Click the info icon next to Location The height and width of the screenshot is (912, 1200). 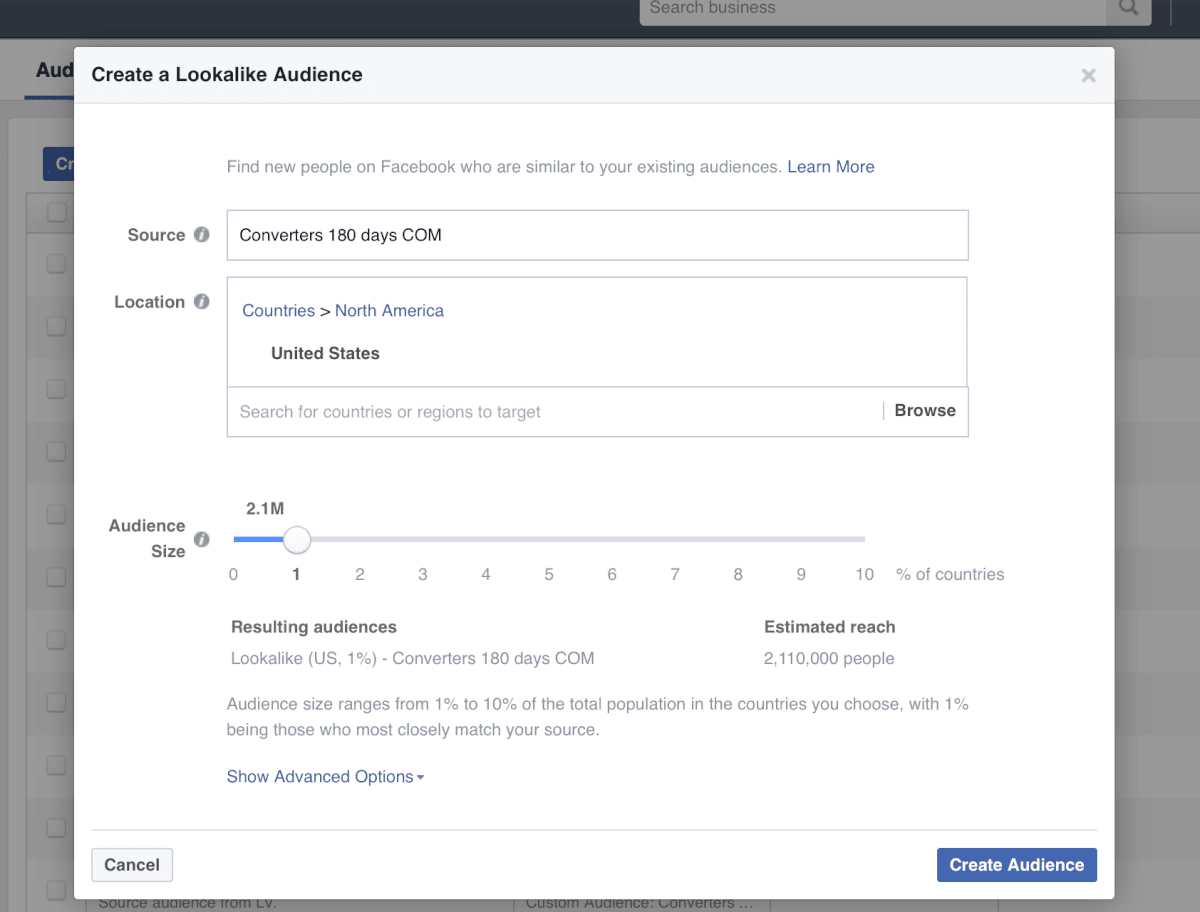tap(202, 302)
